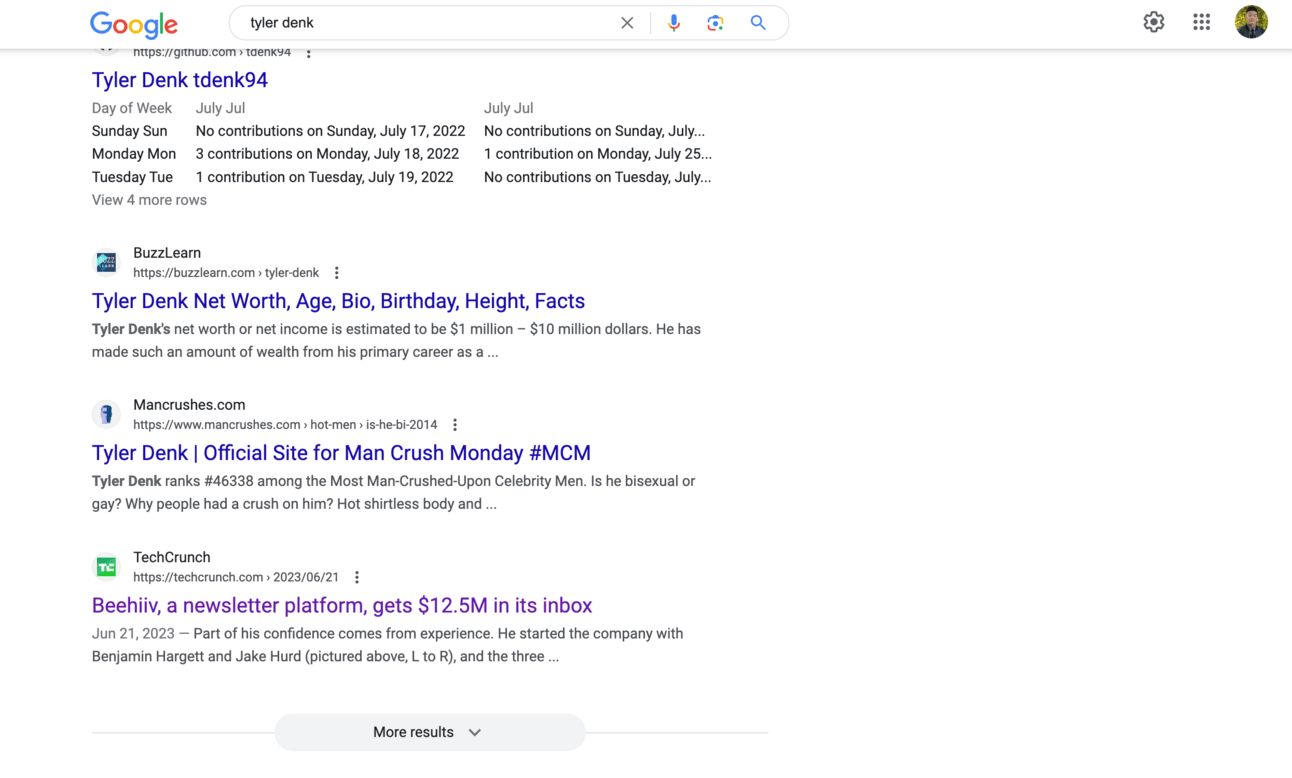Viewport: 1292px width, 778px height.
Task: Open Google Lens image search
Action: [x=715, y=23]
